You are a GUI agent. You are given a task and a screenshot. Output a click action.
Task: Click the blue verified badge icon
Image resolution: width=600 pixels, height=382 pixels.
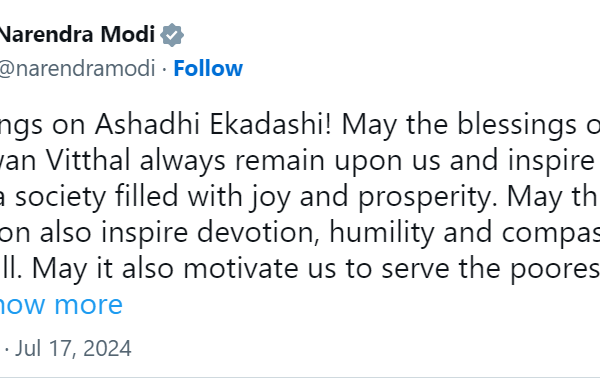click(172, 35)
